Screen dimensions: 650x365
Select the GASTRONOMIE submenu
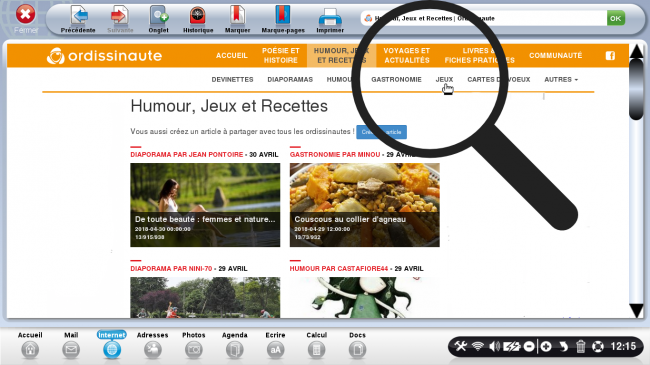396,79
